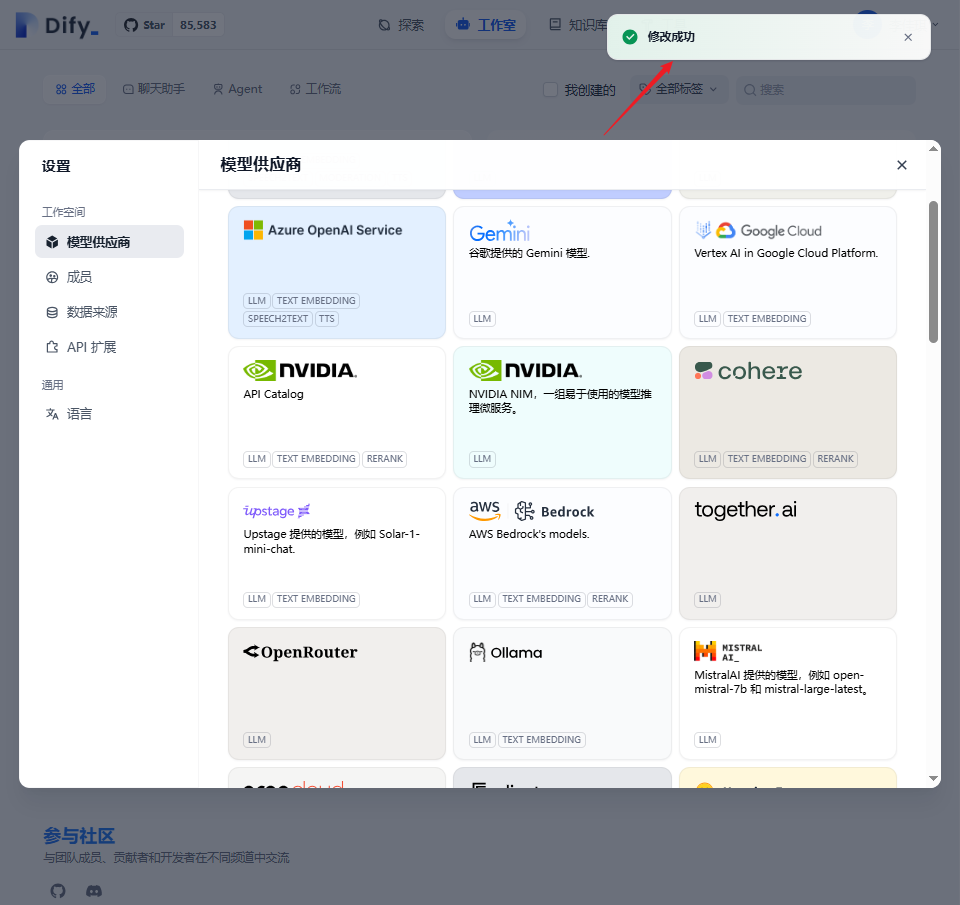This screenshot has height=905, width=960.
Task: Click the TTS tag on Azure card
Action: click(327, 318)
